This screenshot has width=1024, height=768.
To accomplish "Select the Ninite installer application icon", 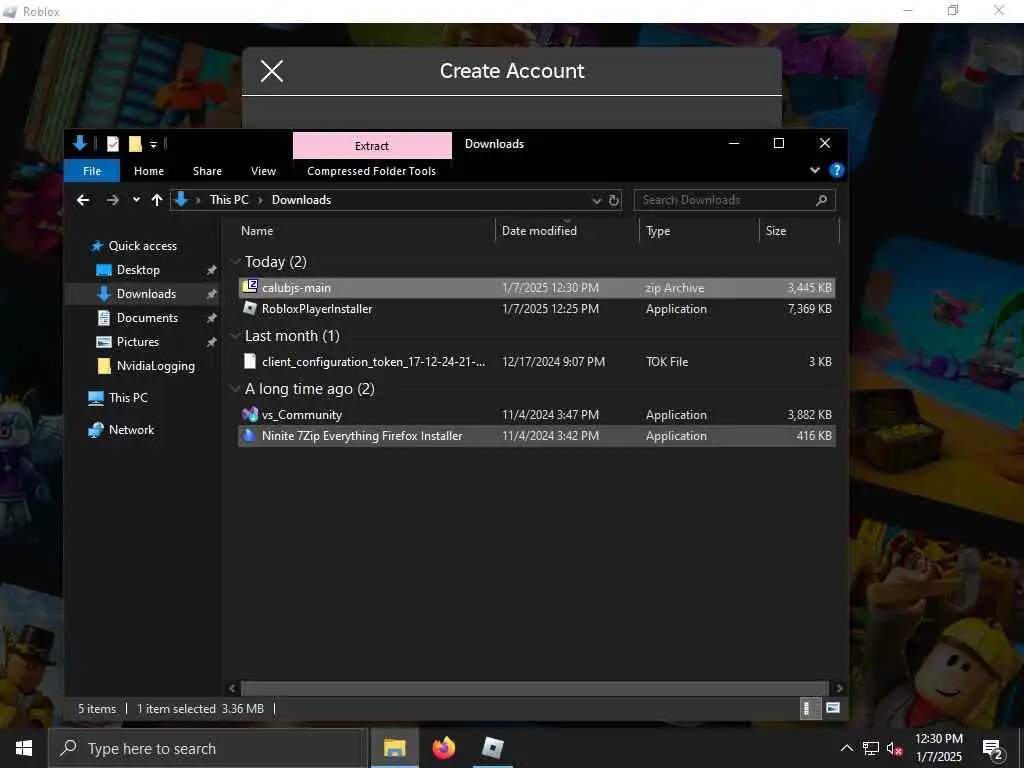I will point(249,436).
